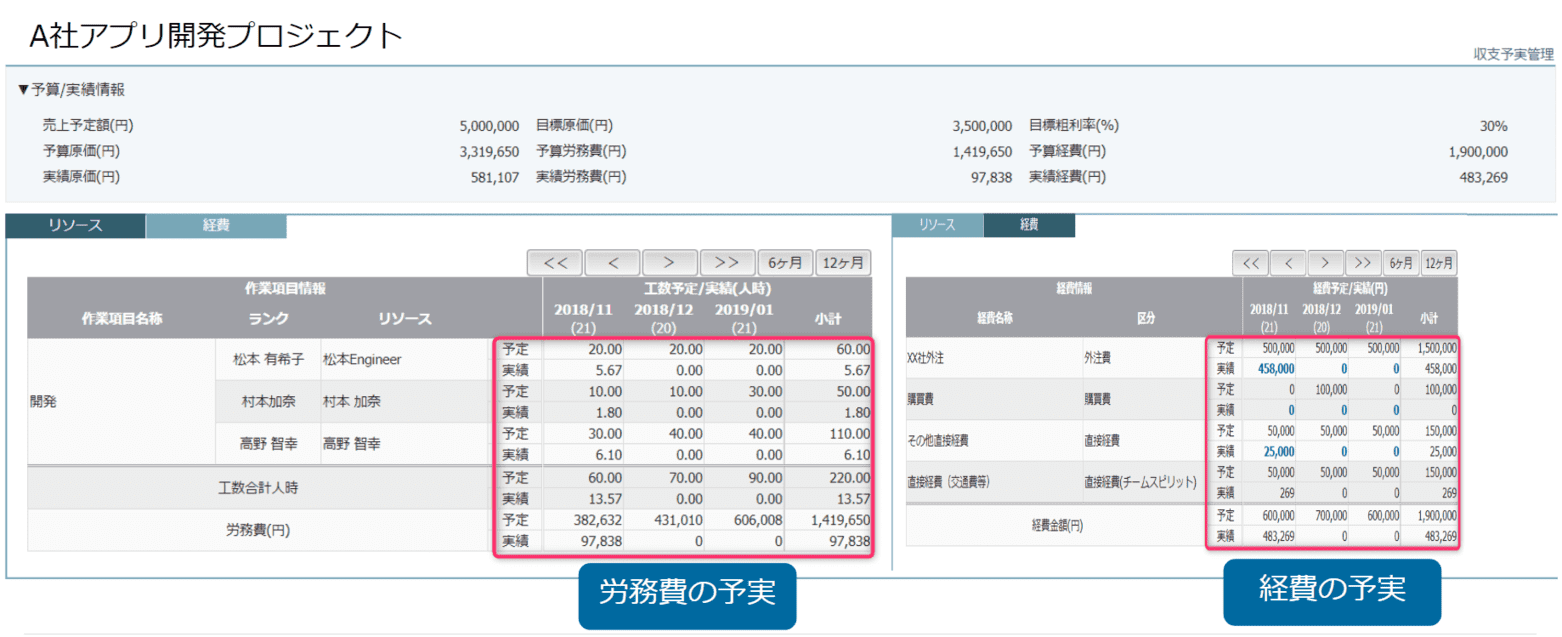Open the 収支予実管理 link at top right

(x=1513, y=54)
